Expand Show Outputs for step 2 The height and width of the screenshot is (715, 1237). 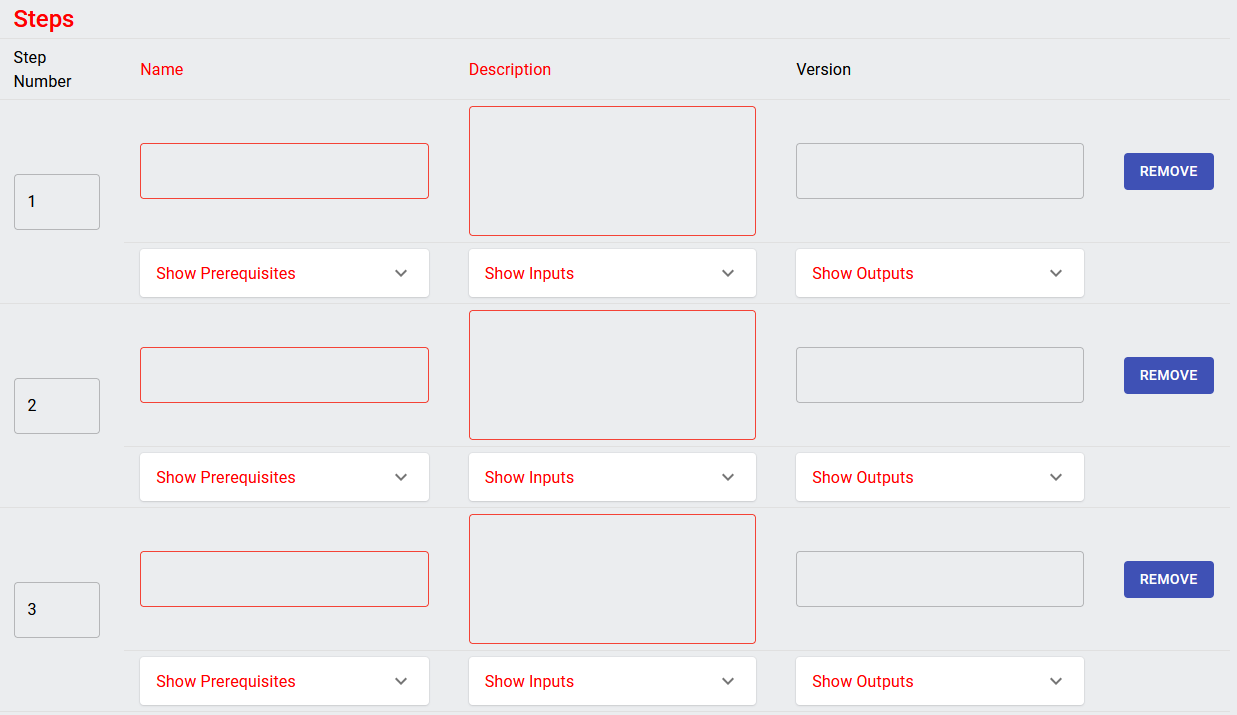939,477
